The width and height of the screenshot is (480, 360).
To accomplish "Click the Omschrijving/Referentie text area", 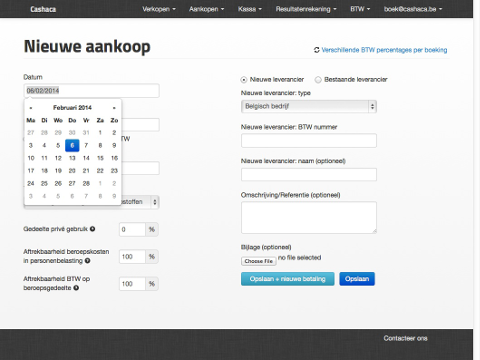I will point(309,217).
